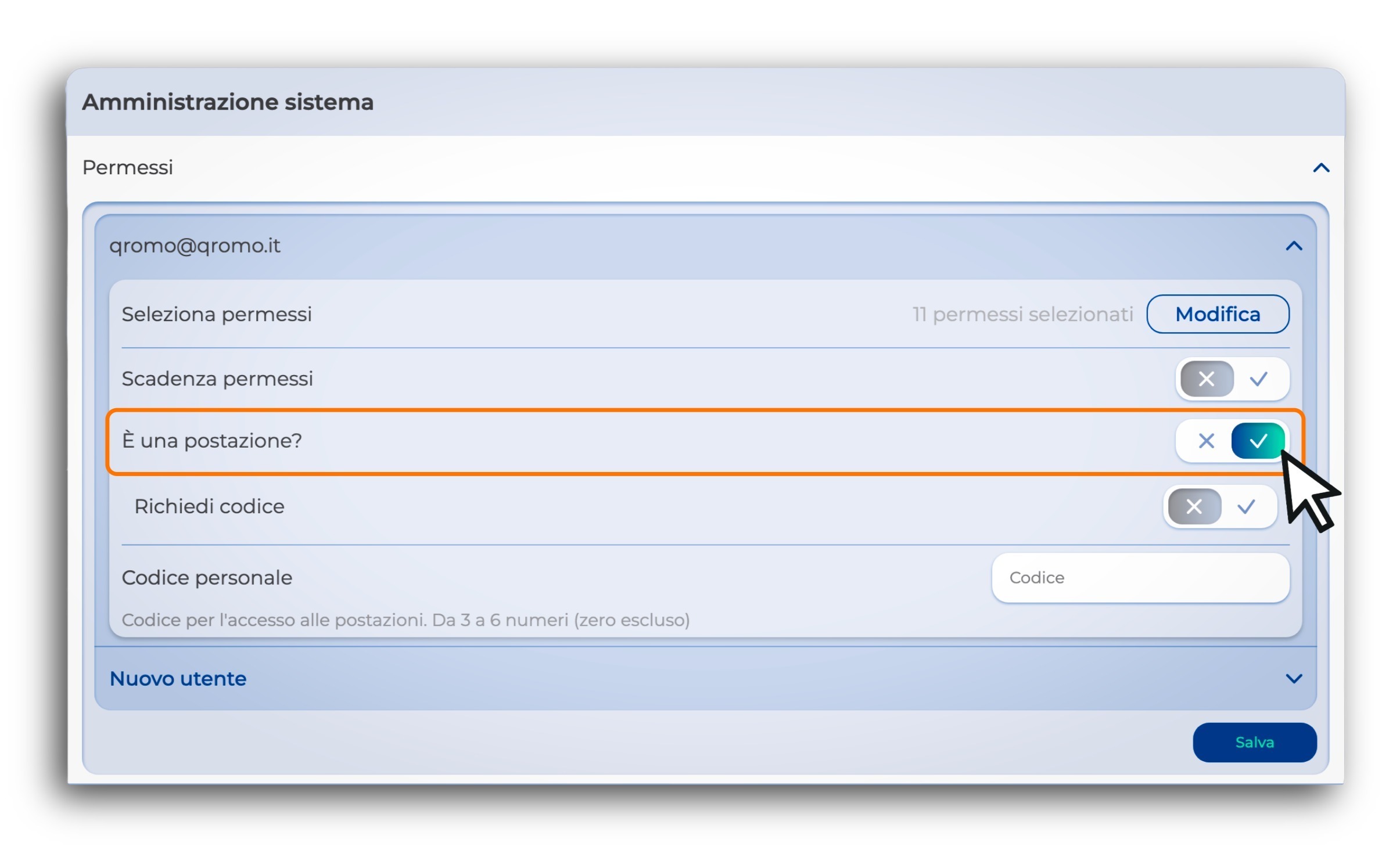1400x850 pixels.
Task: Open the Nuovo utente row
Action: point(178,678)
